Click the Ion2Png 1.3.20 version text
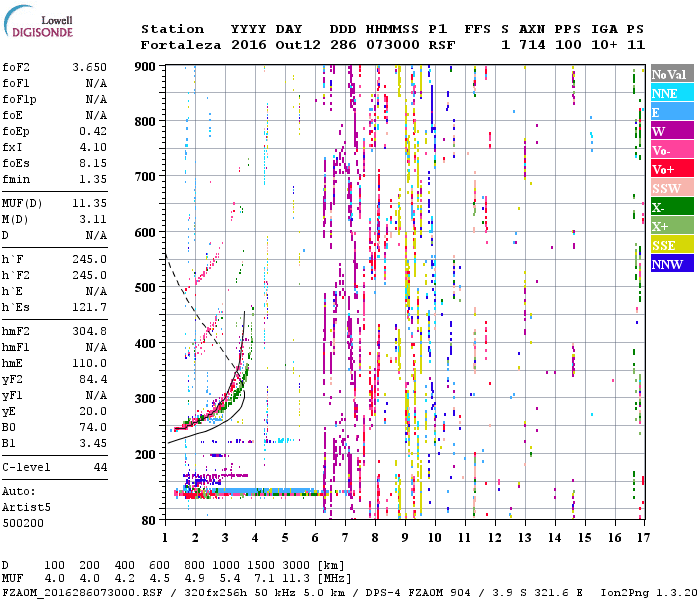Image resolution: width=700 pixels, height=600 pixels. tap(649, 592)
